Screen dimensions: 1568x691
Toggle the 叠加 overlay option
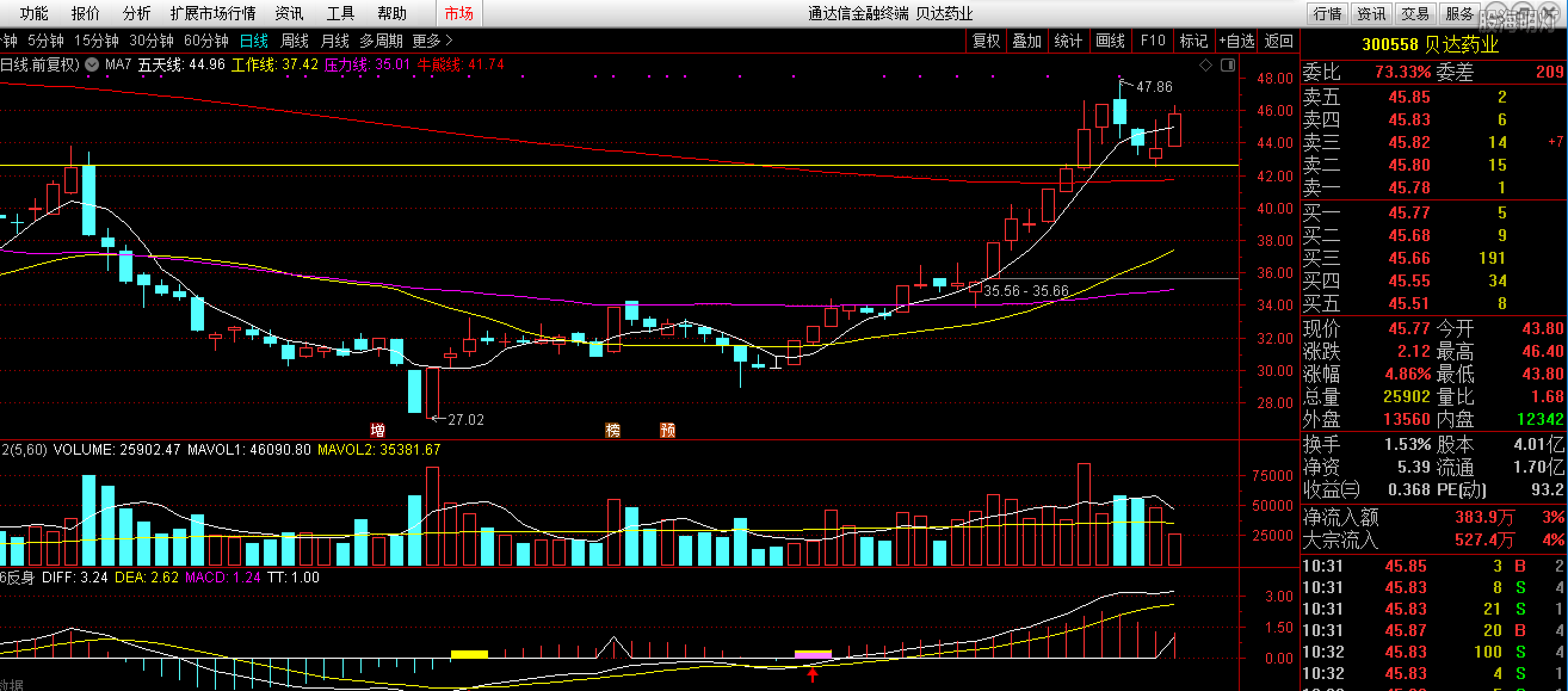click(1027, 41)
